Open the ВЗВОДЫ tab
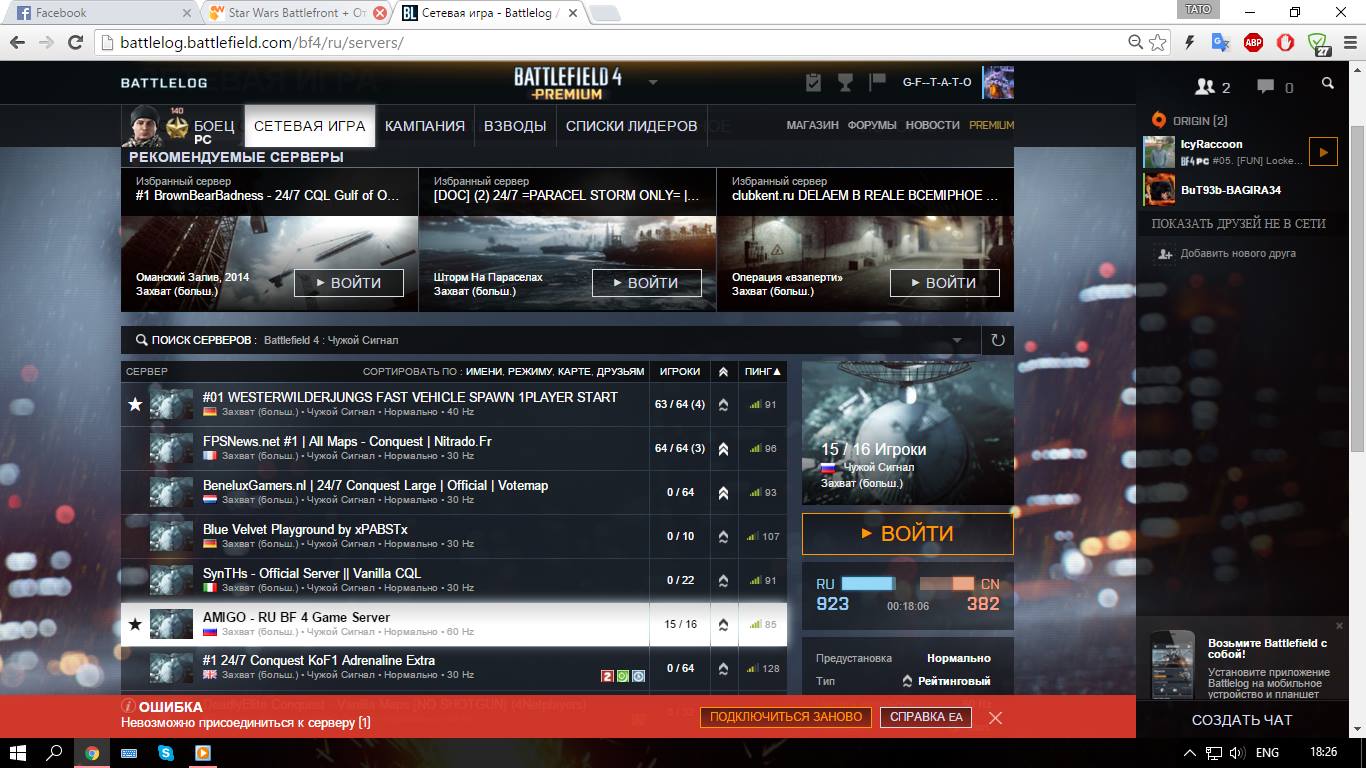Image resolution: width=1366 pixels, height=768 pixels. click(x=515, y=126)
